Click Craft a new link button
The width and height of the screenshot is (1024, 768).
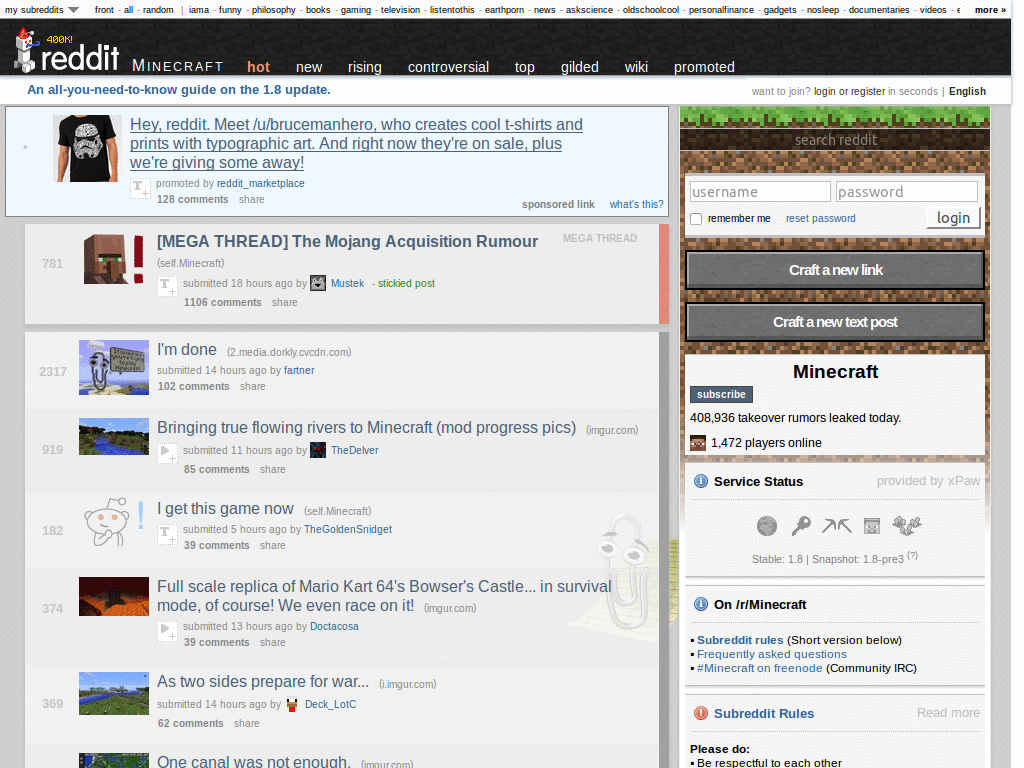click(x=835, y=270)
